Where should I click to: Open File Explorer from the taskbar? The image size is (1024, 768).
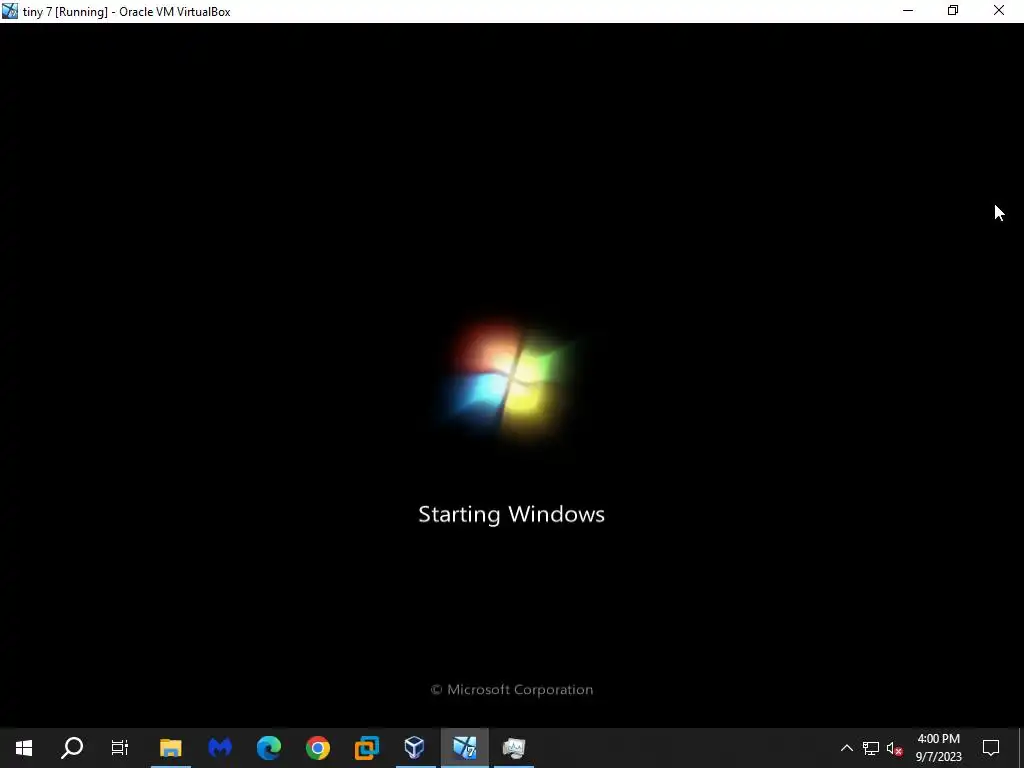pyautogui.click(x=170, y=748)
